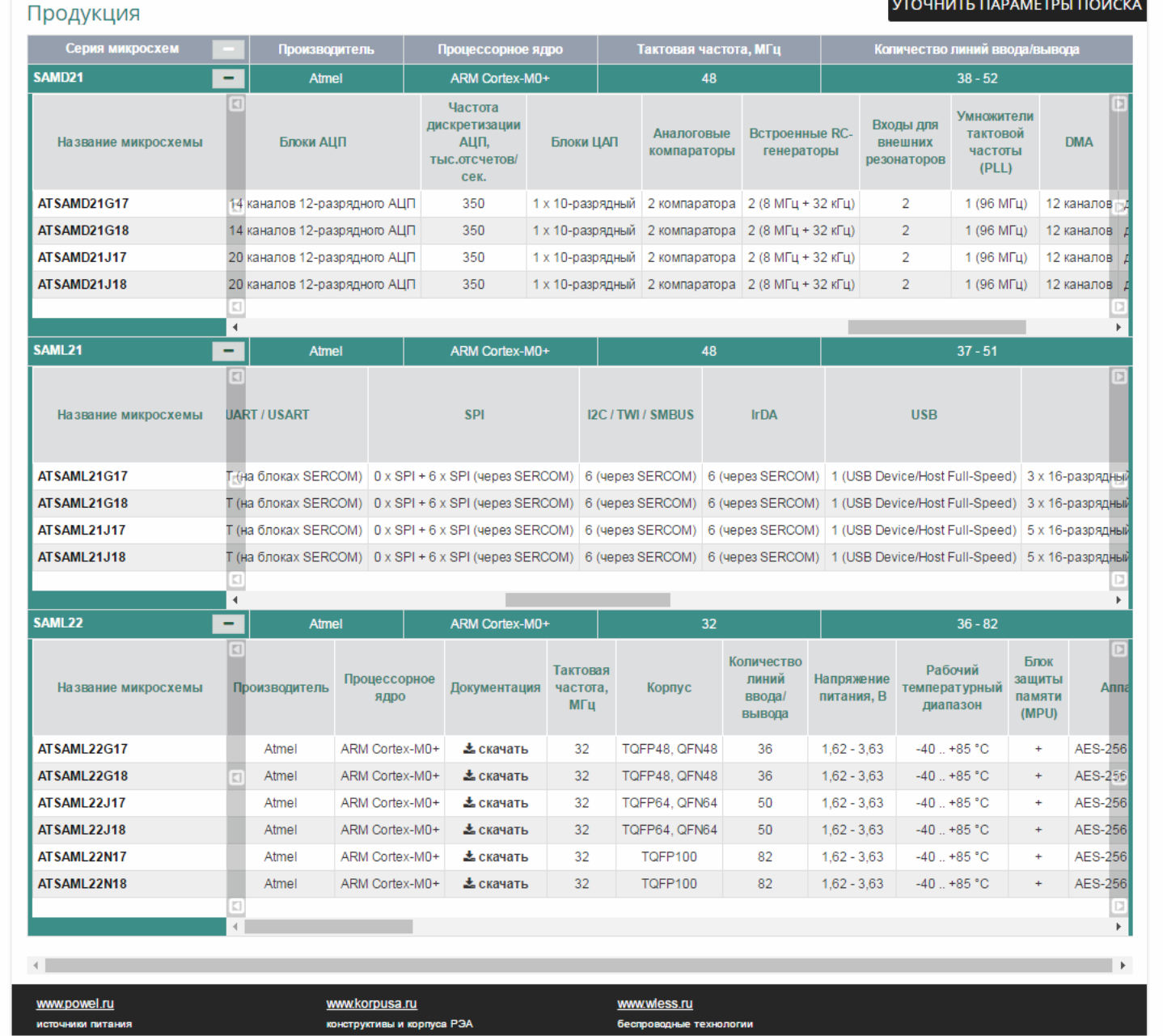Screen dimensions: 1163x1036
Task: Click the 'Напряжение питания, В' column header
Action: click(x=852, y=687)
